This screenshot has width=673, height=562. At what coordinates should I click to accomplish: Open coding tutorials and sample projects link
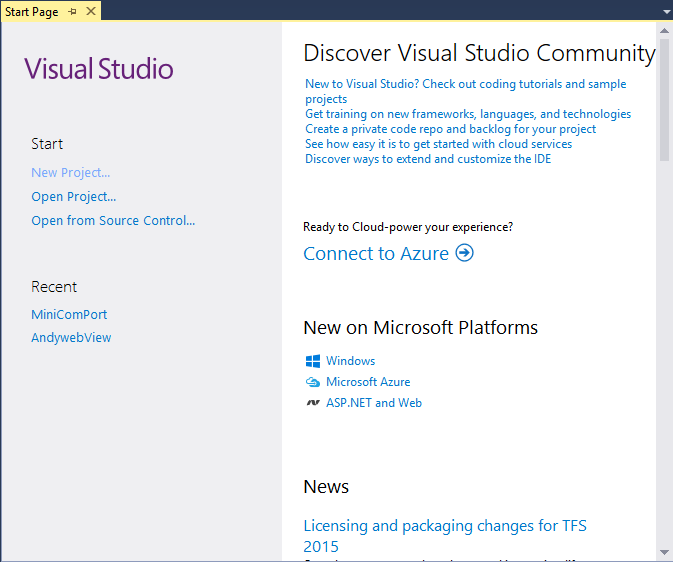coord(466,91)
